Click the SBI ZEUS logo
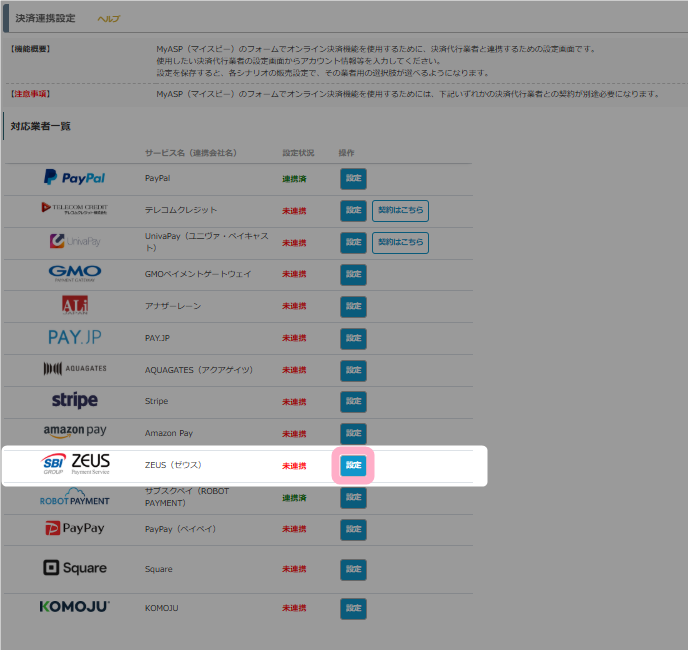The height and width of the screenshot is (650, 688). click(x=76, y=464)
